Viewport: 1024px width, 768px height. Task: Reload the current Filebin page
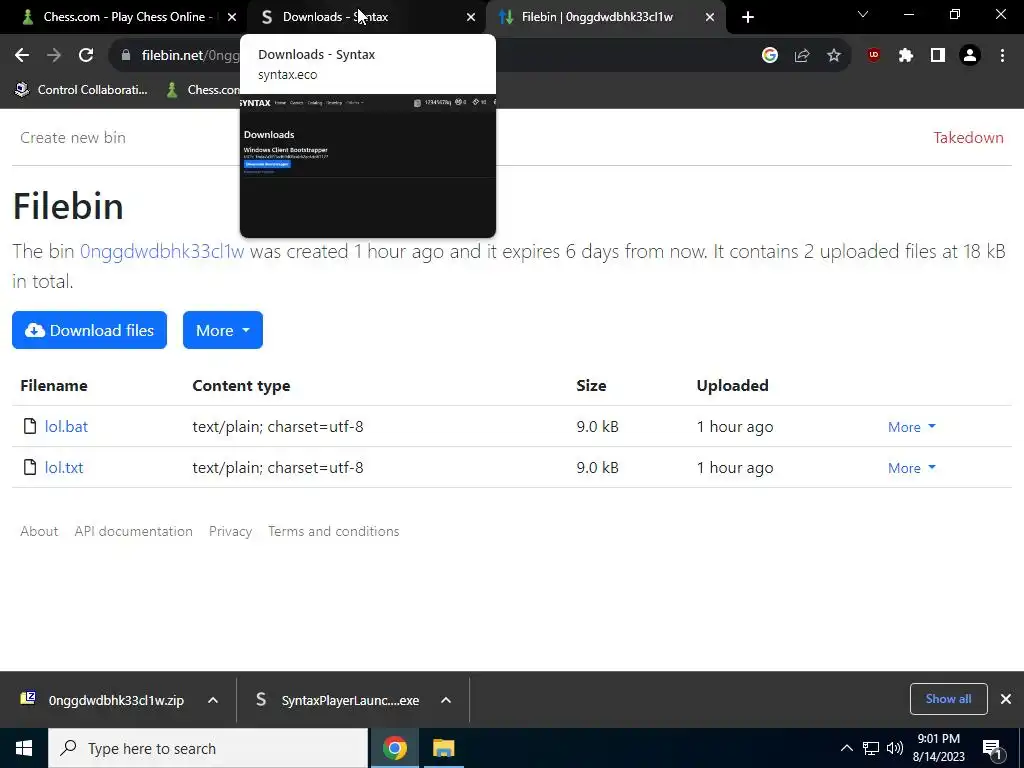(x=86, y=56)
